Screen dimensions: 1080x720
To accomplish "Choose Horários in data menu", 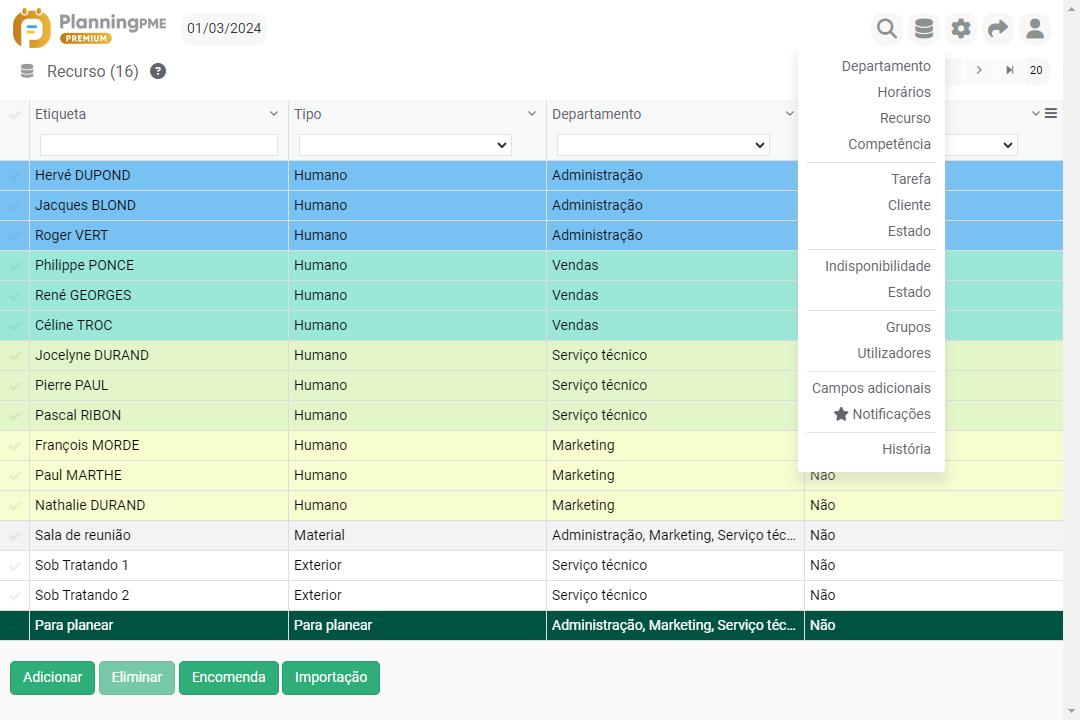I will pyautogui.click(x=904, y=92).
